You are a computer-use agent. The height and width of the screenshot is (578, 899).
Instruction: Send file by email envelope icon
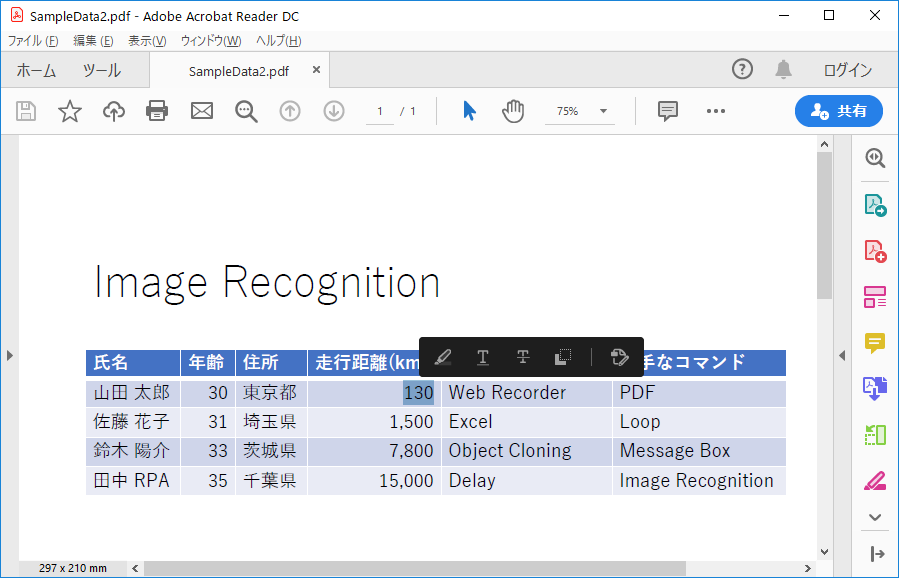click(202, 111)
